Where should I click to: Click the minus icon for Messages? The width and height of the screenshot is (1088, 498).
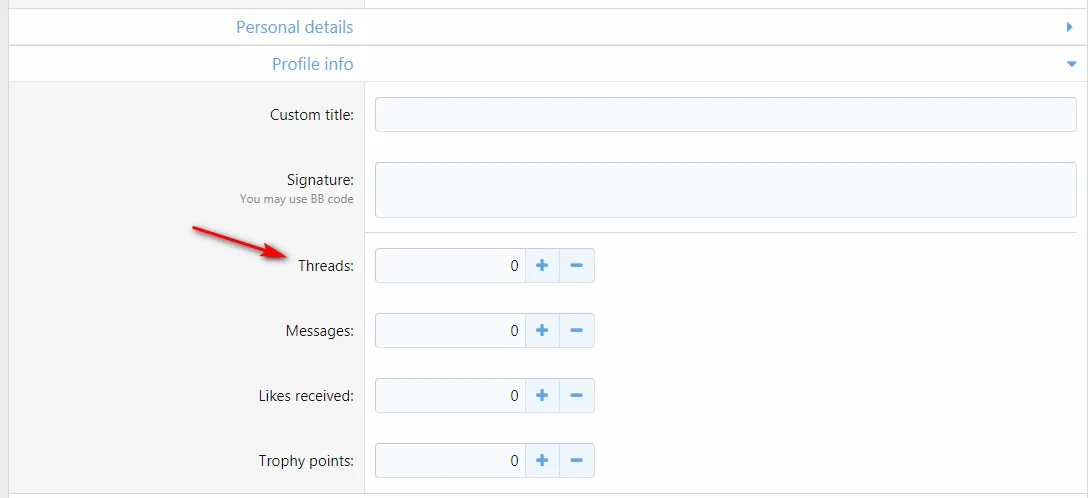tap(576, 331)
